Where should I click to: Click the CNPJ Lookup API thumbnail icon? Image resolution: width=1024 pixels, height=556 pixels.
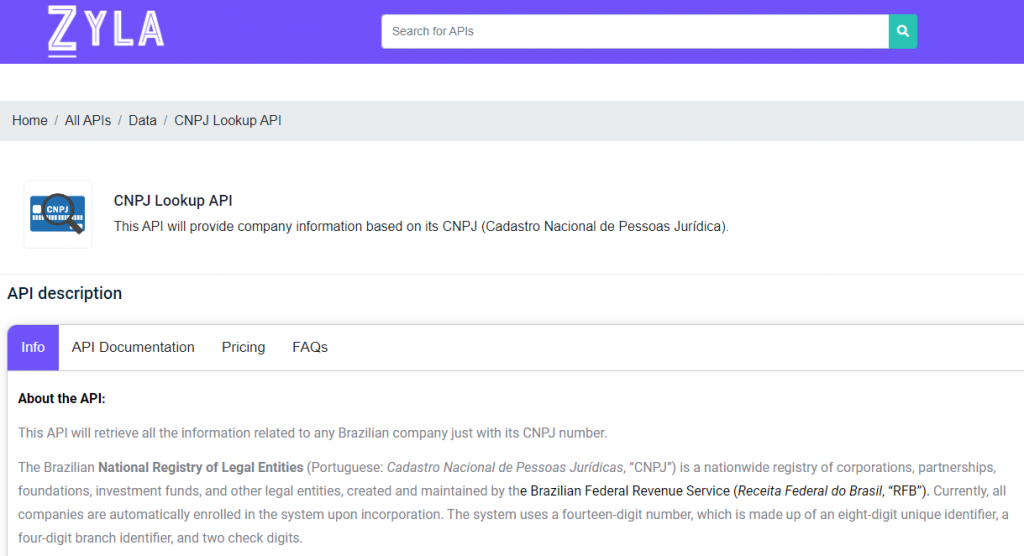[57, 214]
